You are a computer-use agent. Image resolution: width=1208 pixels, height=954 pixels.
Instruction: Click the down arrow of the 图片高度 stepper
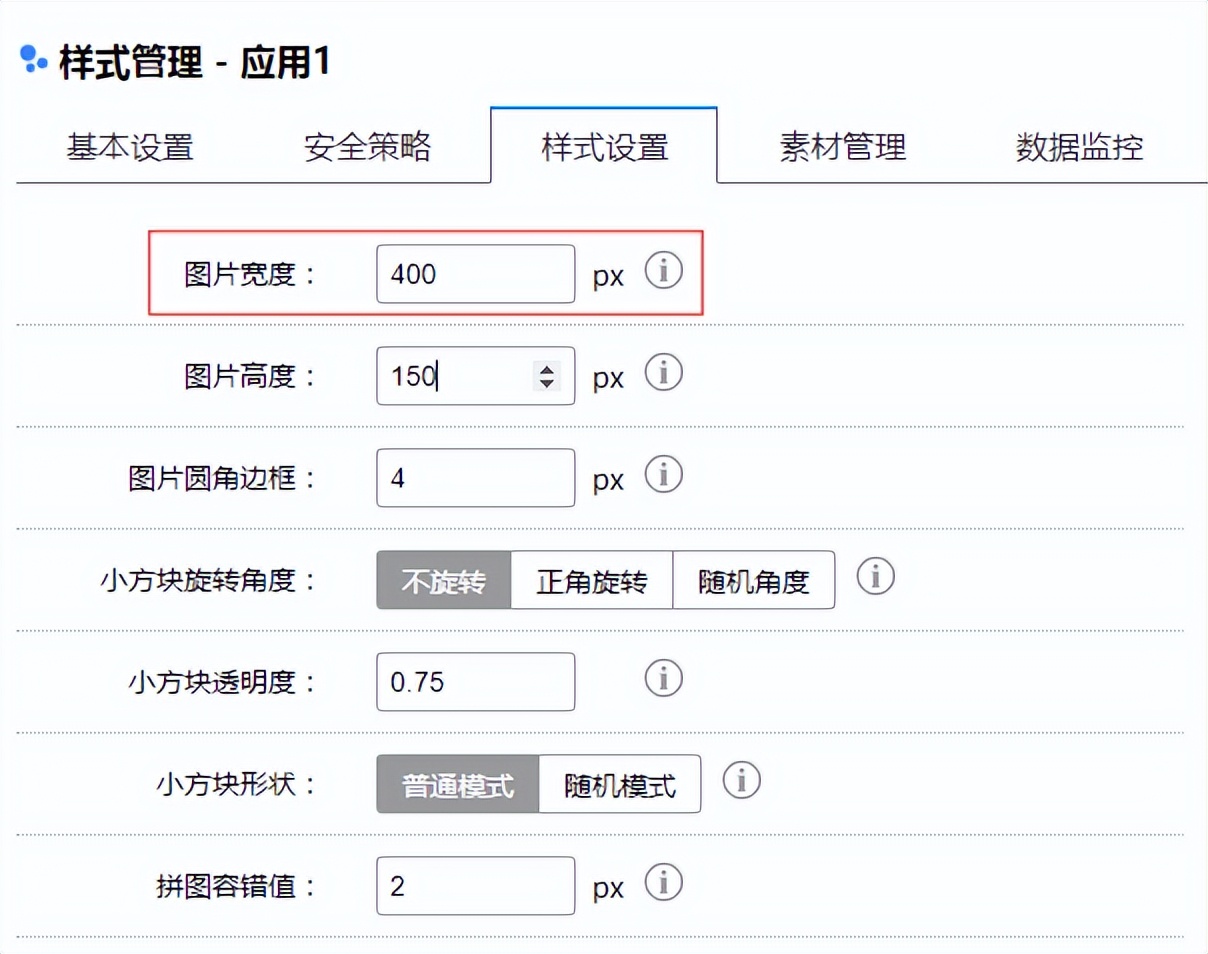[549, 383]
